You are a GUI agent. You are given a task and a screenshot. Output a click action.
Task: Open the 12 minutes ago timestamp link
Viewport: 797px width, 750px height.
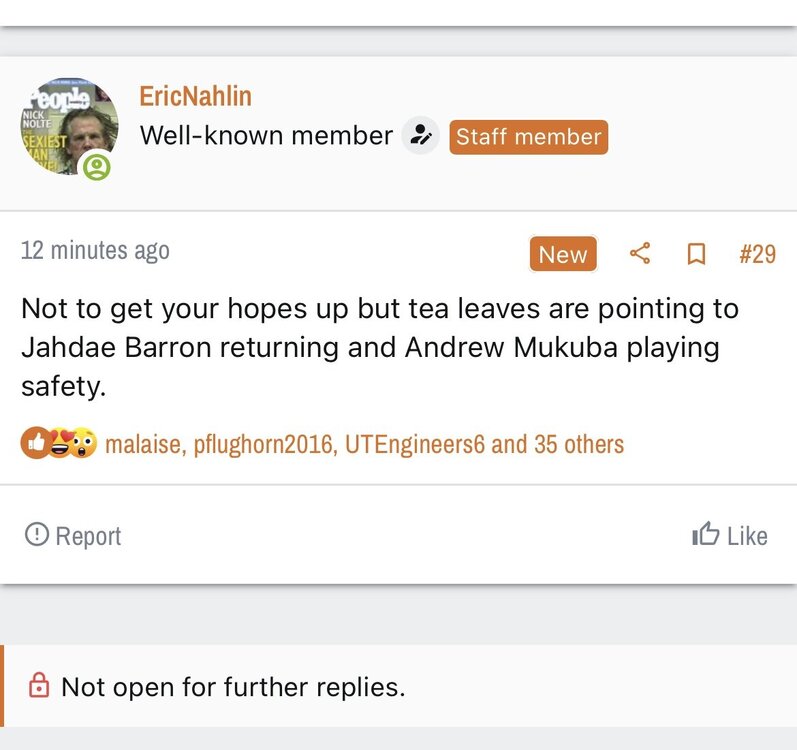pos(95,250)
